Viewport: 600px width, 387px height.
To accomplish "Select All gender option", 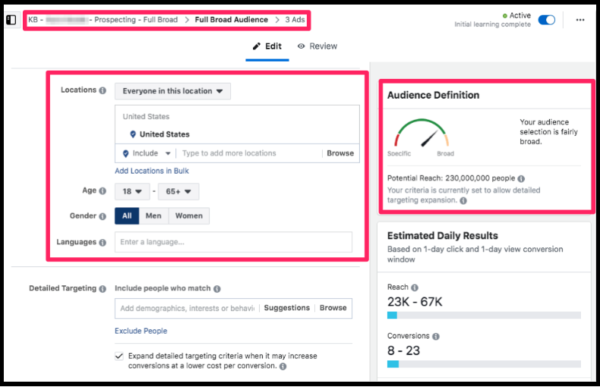I will click(127, 216).
